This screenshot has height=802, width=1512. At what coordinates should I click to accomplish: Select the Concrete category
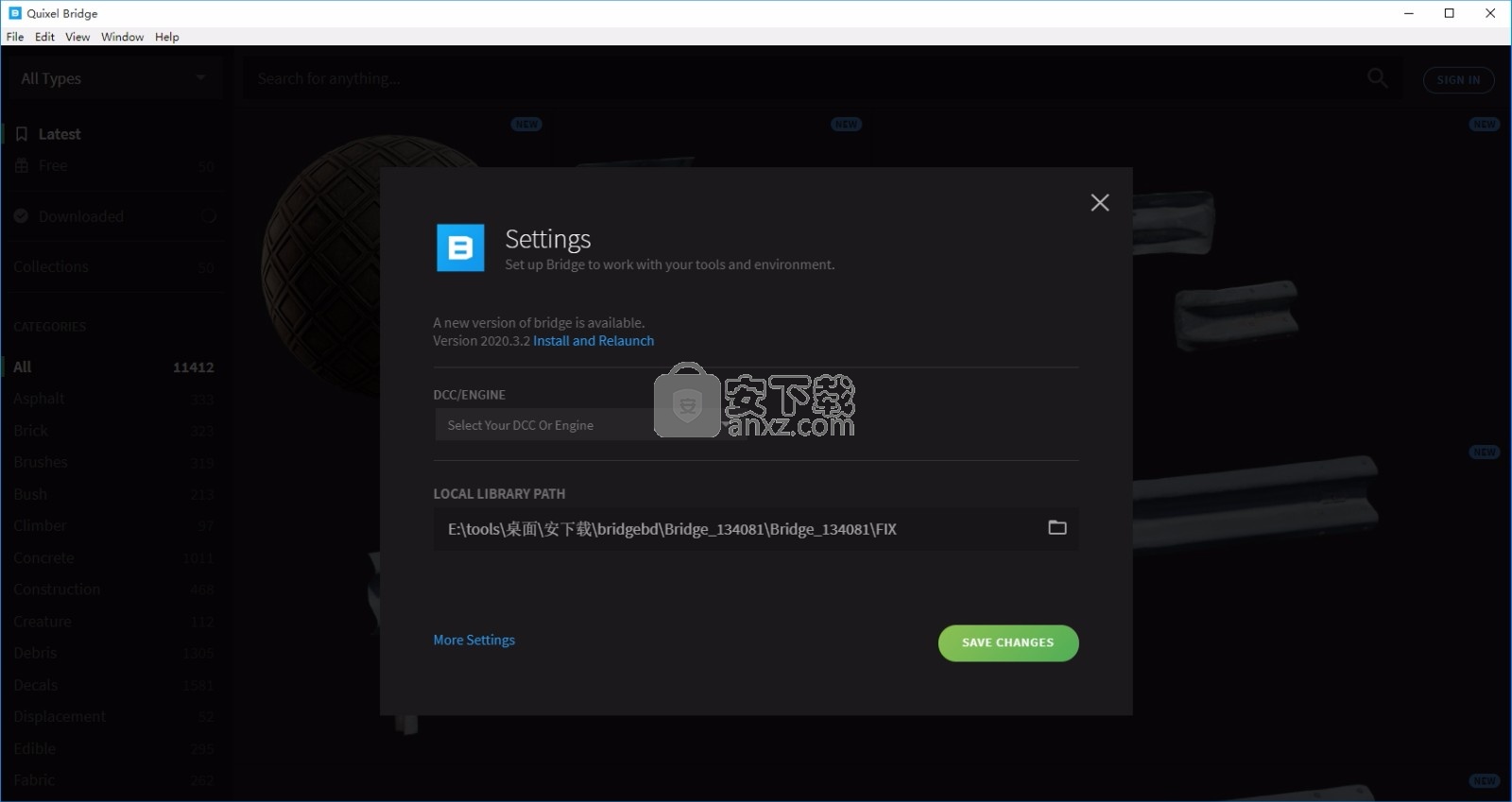point(114,558)
